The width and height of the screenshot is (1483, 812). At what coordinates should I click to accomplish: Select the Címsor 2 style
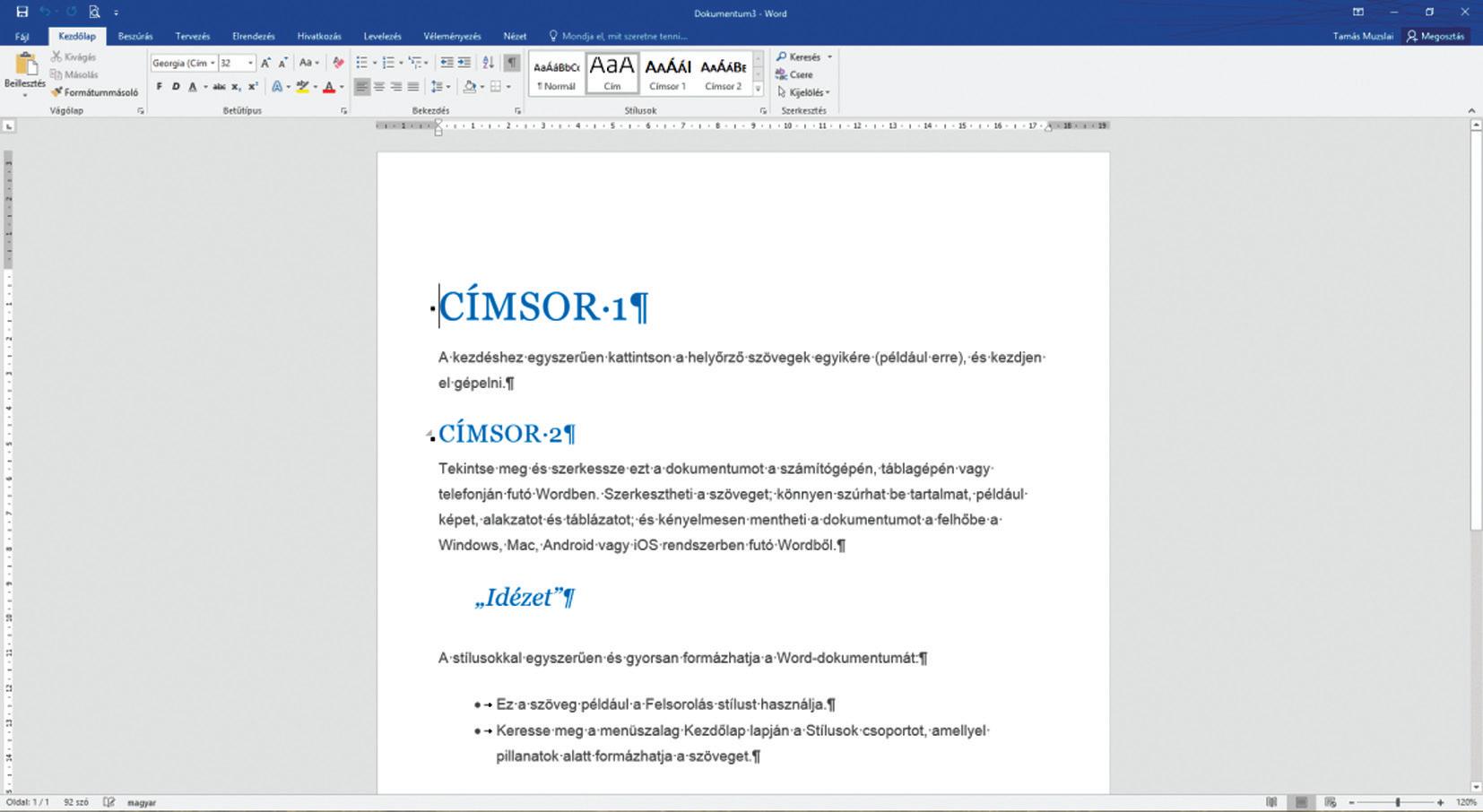click(723, 73)
